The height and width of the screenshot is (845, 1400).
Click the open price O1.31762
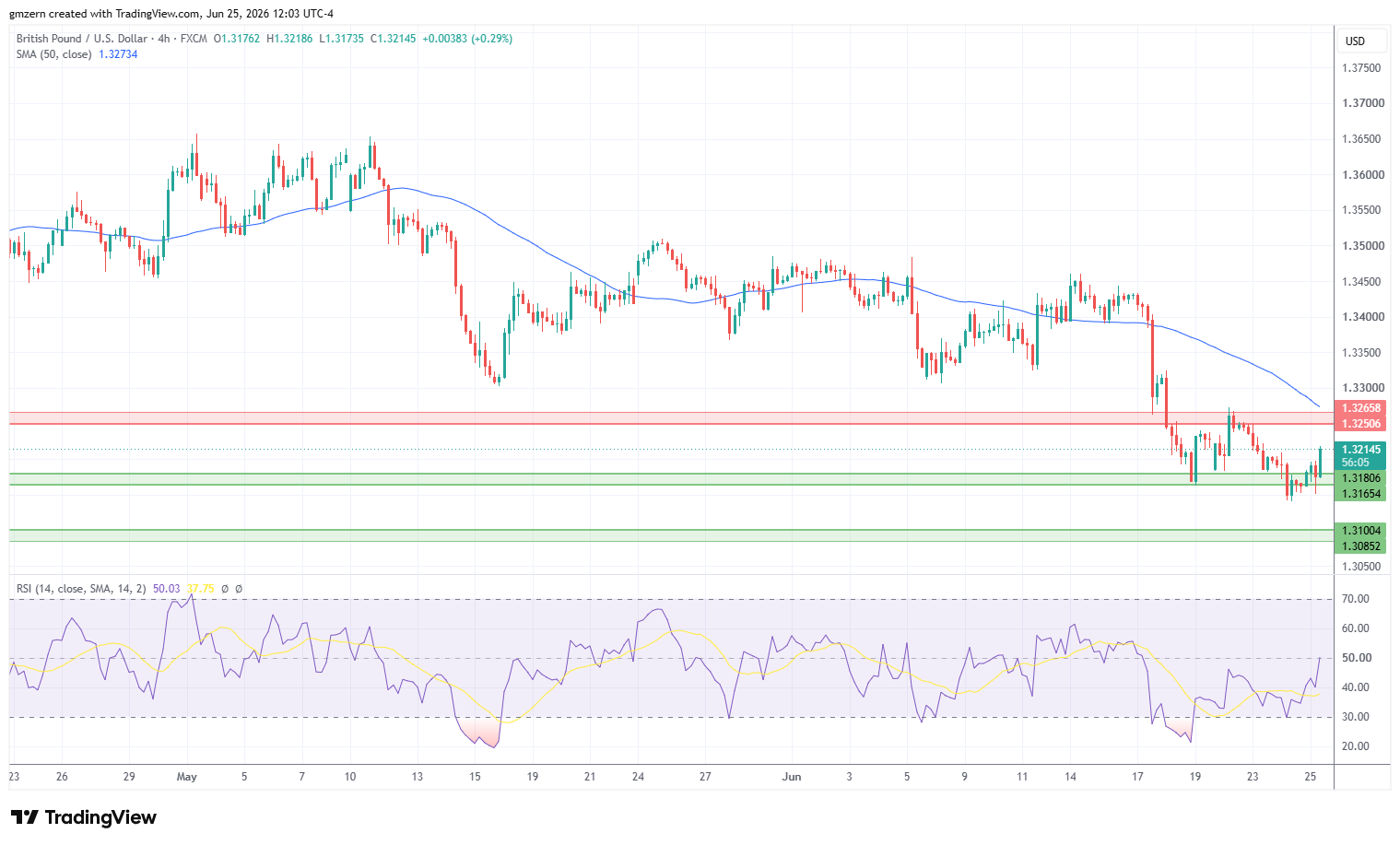(x=237, y=39)
